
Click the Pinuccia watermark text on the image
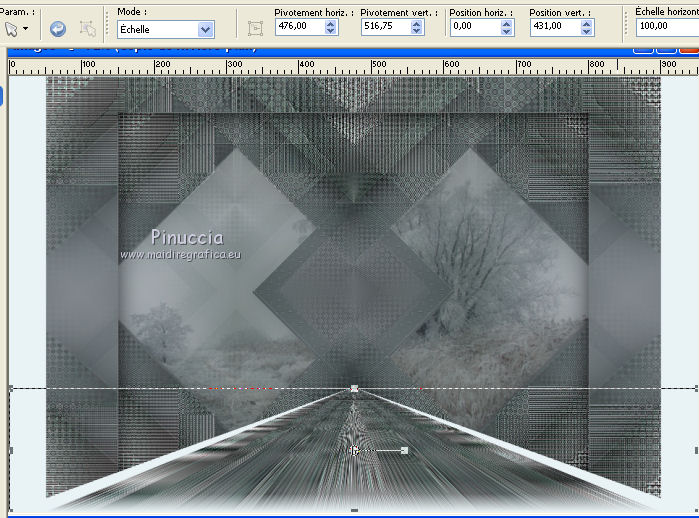(x=187, y=237)
